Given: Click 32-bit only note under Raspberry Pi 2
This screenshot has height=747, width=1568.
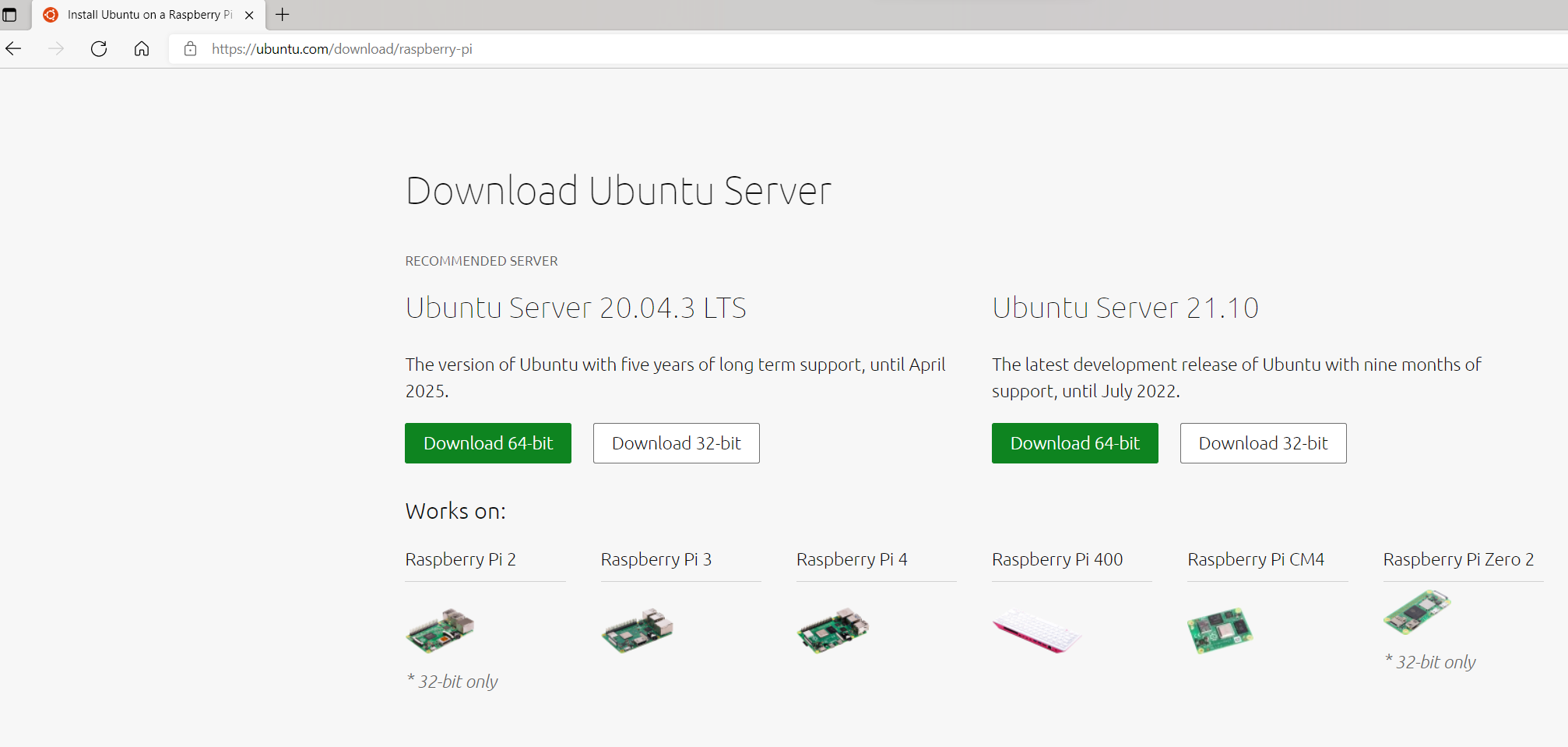Looking at the screenshot, I should 452,682.
